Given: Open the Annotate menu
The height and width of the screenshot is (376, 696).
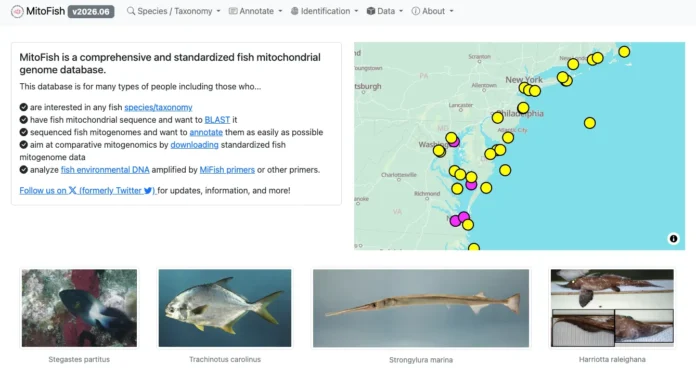Looking at the screenshot, I should click(256, 11).
